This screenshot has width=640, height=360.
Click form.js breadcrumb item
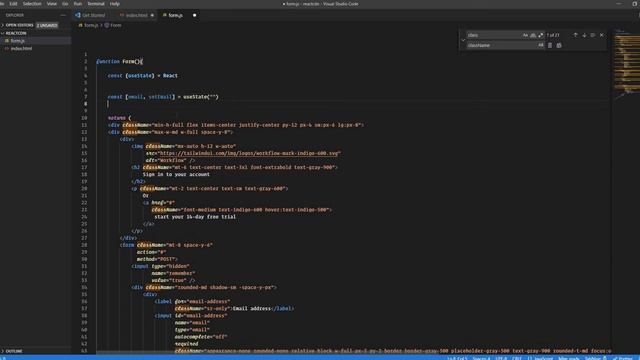(x=91, y=25)
